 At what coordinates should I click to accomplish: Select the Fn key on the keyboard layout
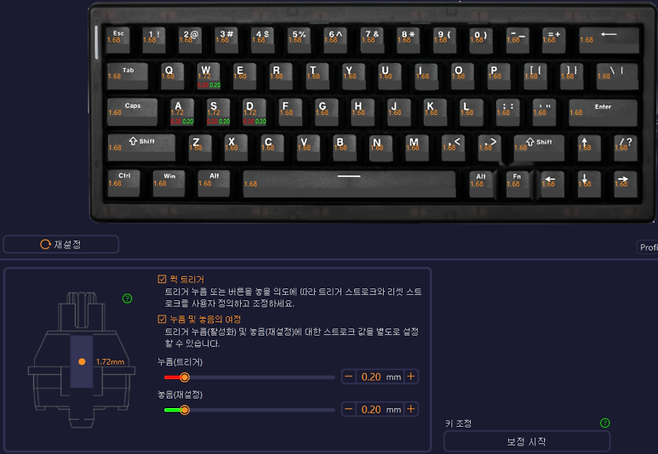pos(517,183)
